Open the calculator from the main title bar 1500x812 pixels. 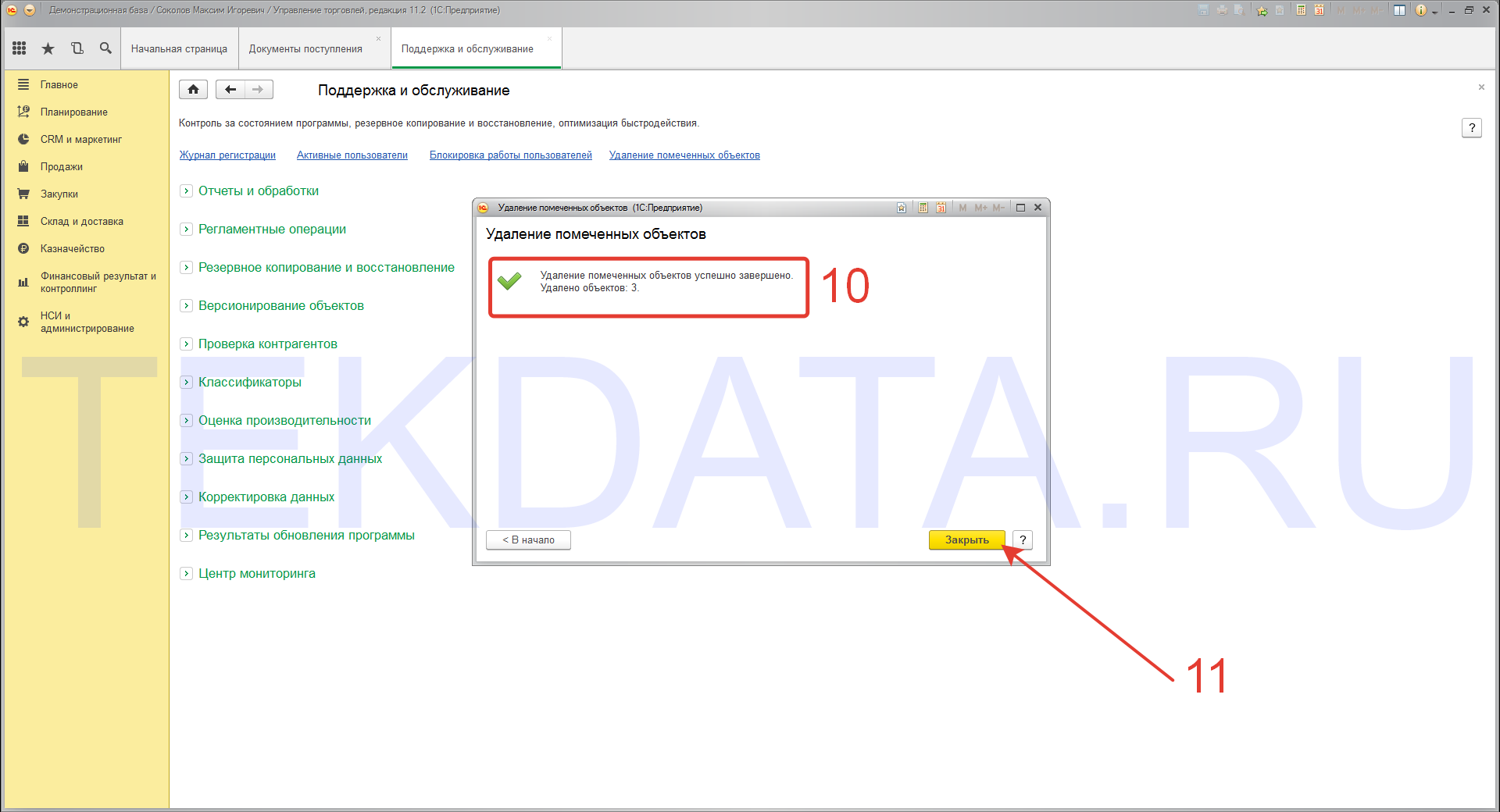1301,10
